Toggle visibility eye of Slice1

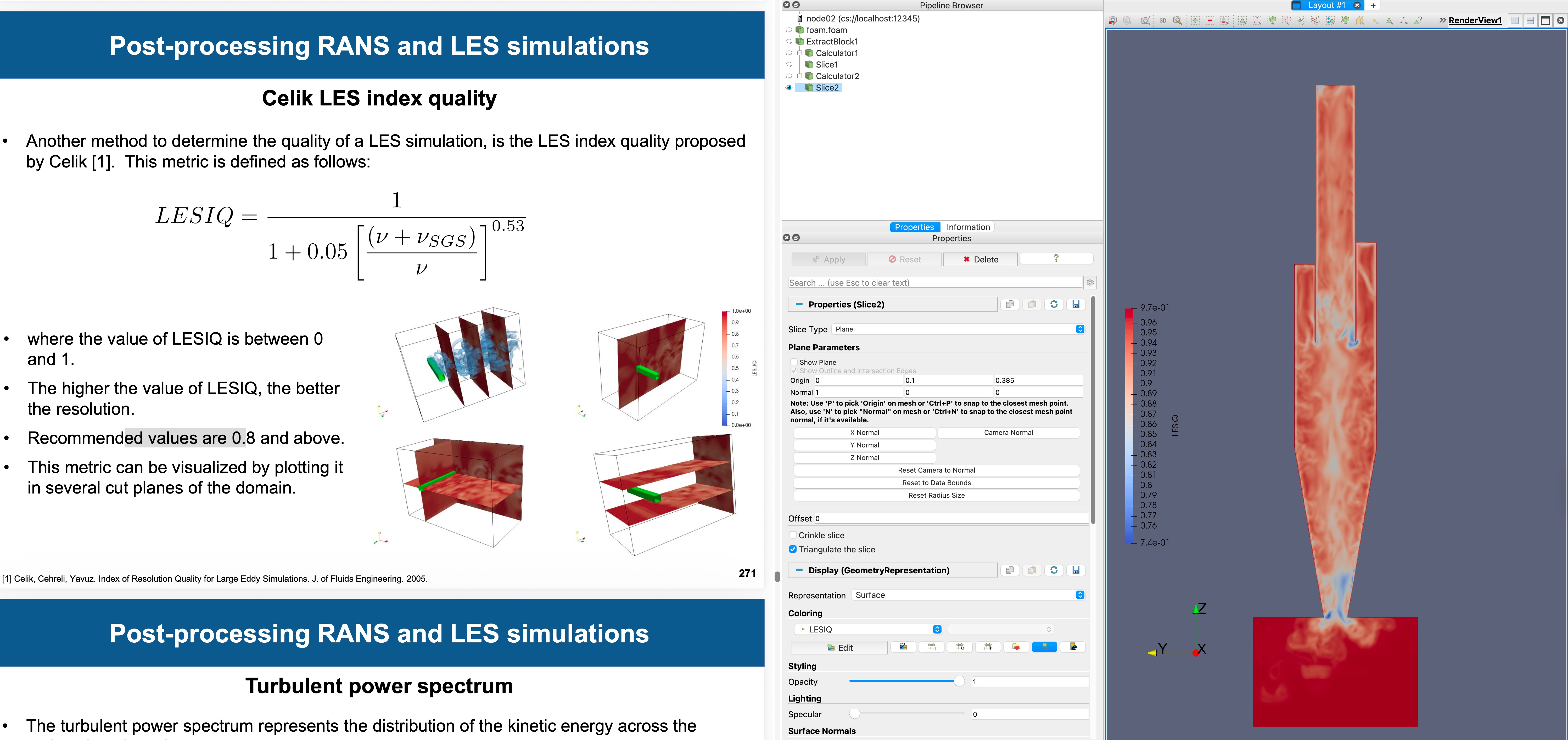789,65
